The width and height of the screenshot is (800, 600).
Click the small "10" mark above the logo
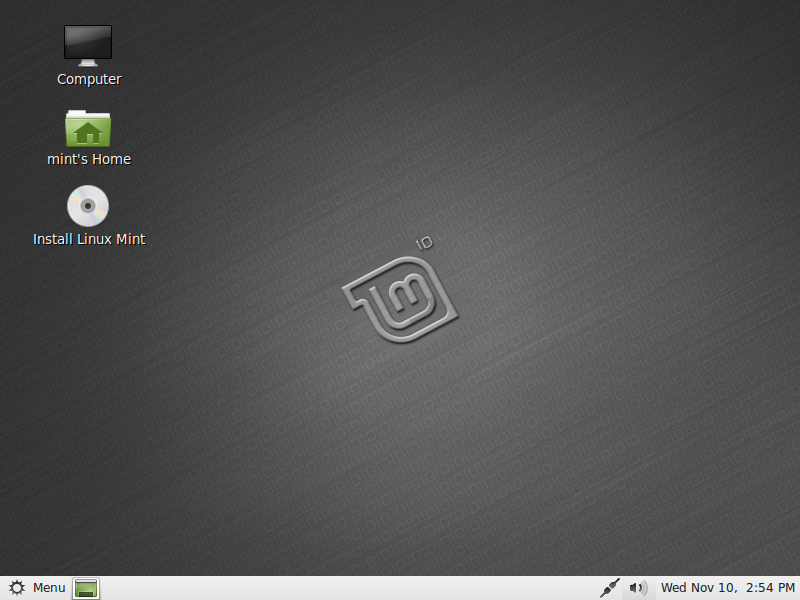[423, 244]
